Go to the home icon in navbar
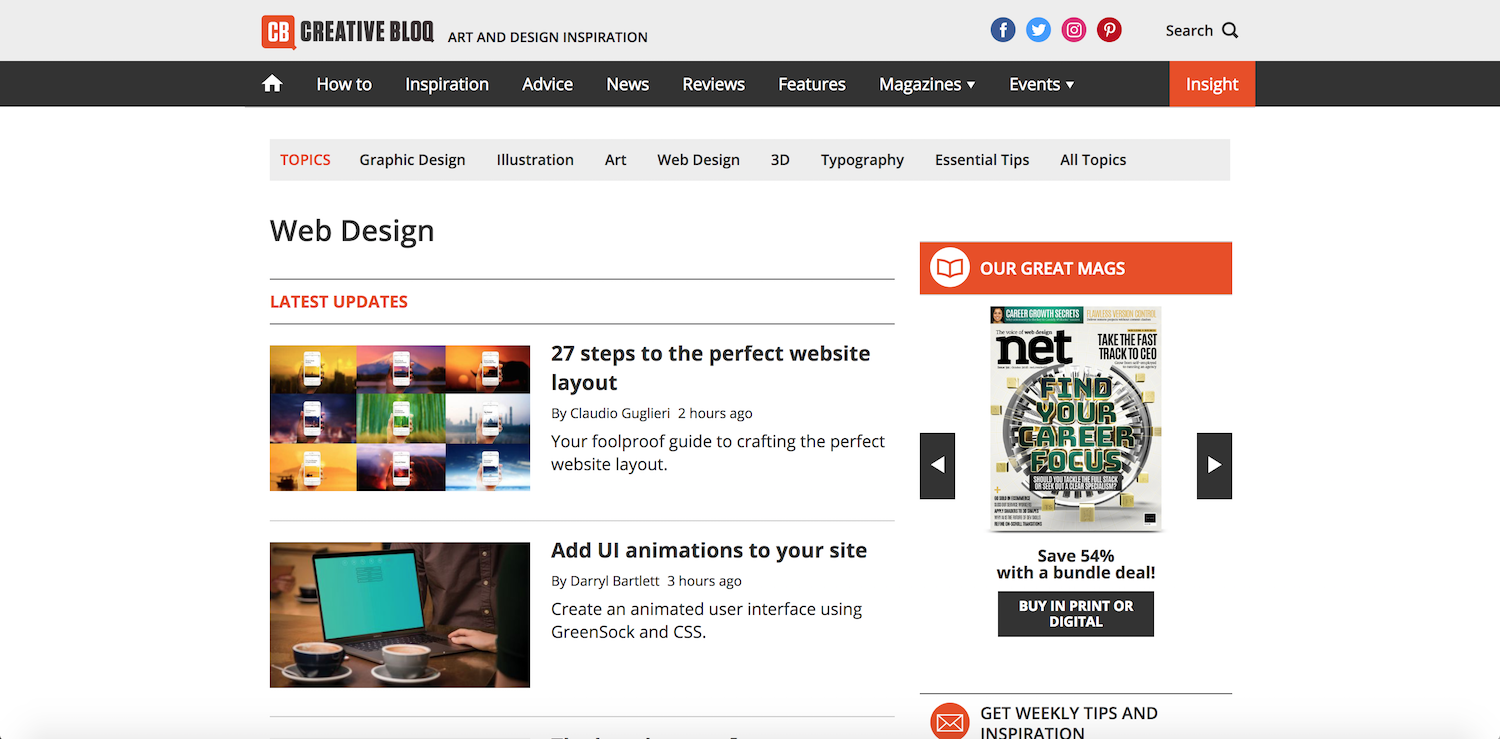Screen dimensions: 1500x739 click(272, 84)
